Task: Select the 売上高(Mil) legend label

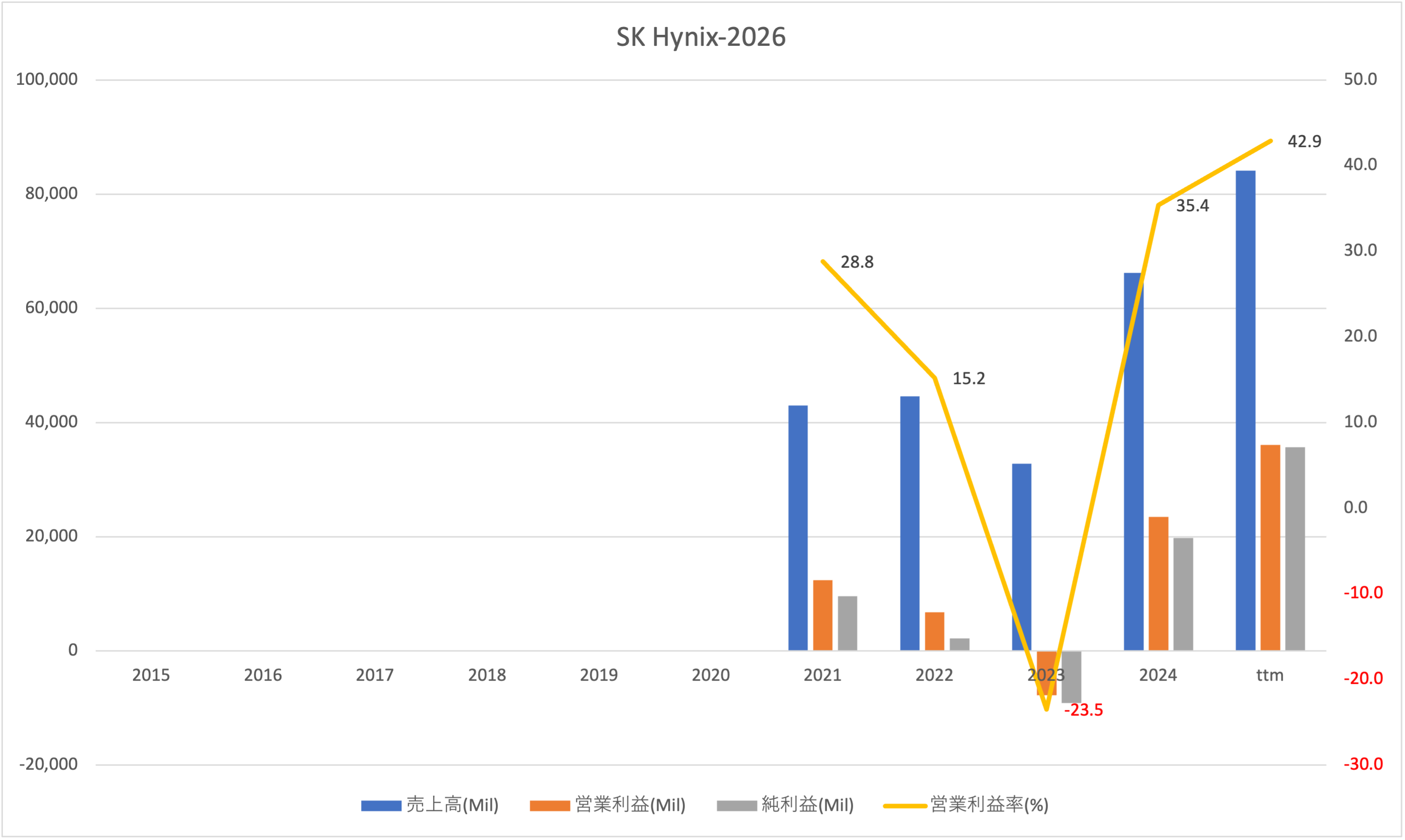Action: (452, 805)
